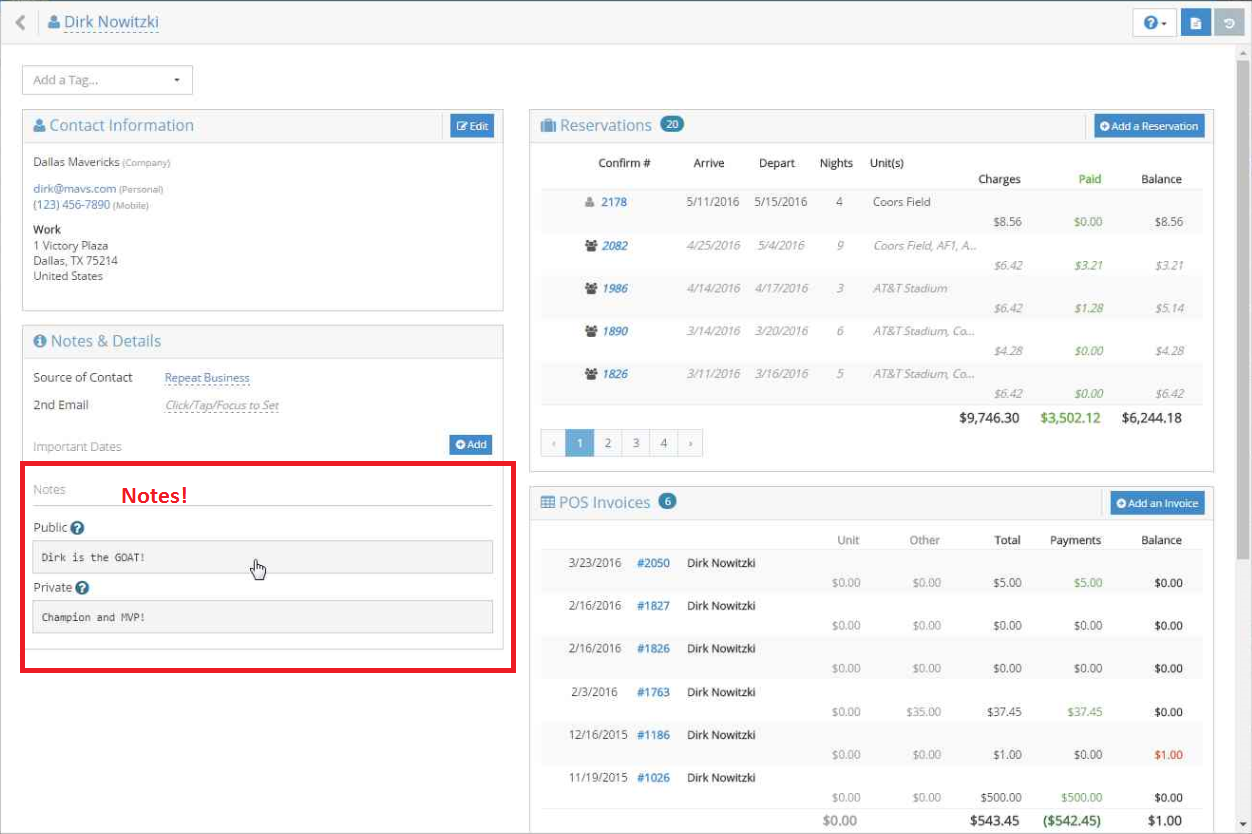The height and width of the screenshot is (834, 1252).
Task: Click the Public notes help icon
Action: pyautogui.click(x=77, y=528)
